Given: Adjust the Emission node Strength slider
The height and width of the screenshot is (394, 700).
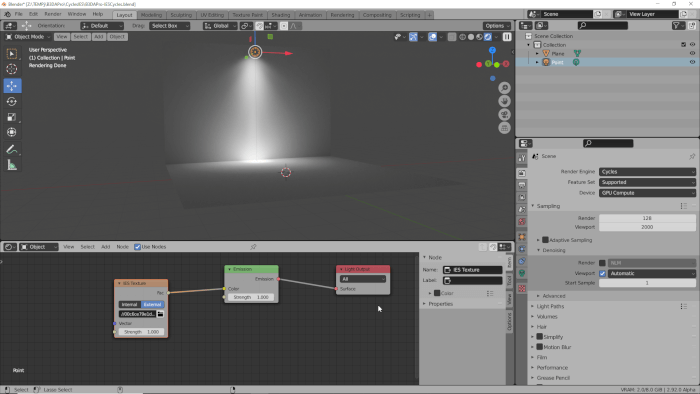Looking at the screenshot, I should (251, 297).
